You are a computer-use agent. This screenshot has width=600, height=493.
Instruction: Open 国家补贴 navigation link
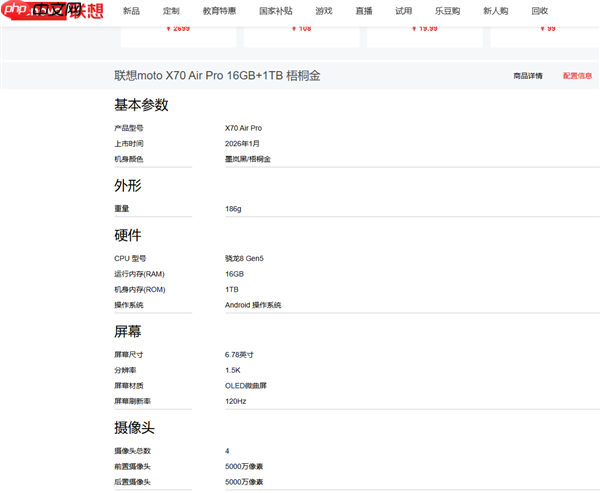click(276, 11)
